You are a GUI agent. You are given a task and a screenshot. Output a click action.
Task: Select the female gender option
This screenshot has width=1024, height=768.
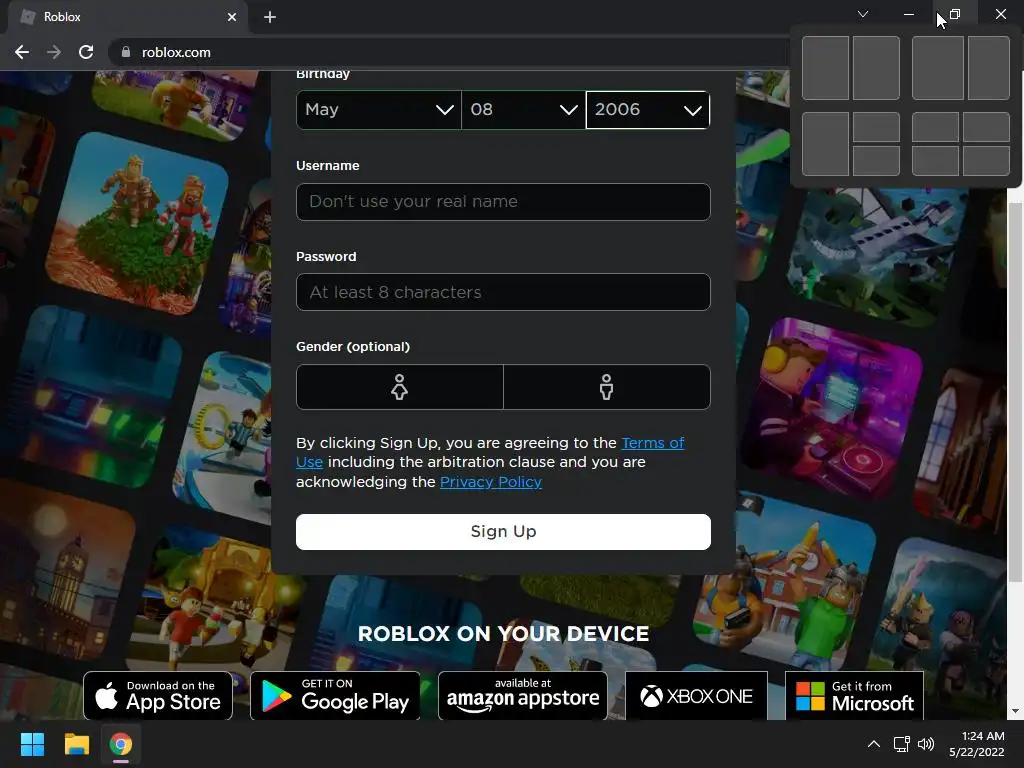pos(400,387)
